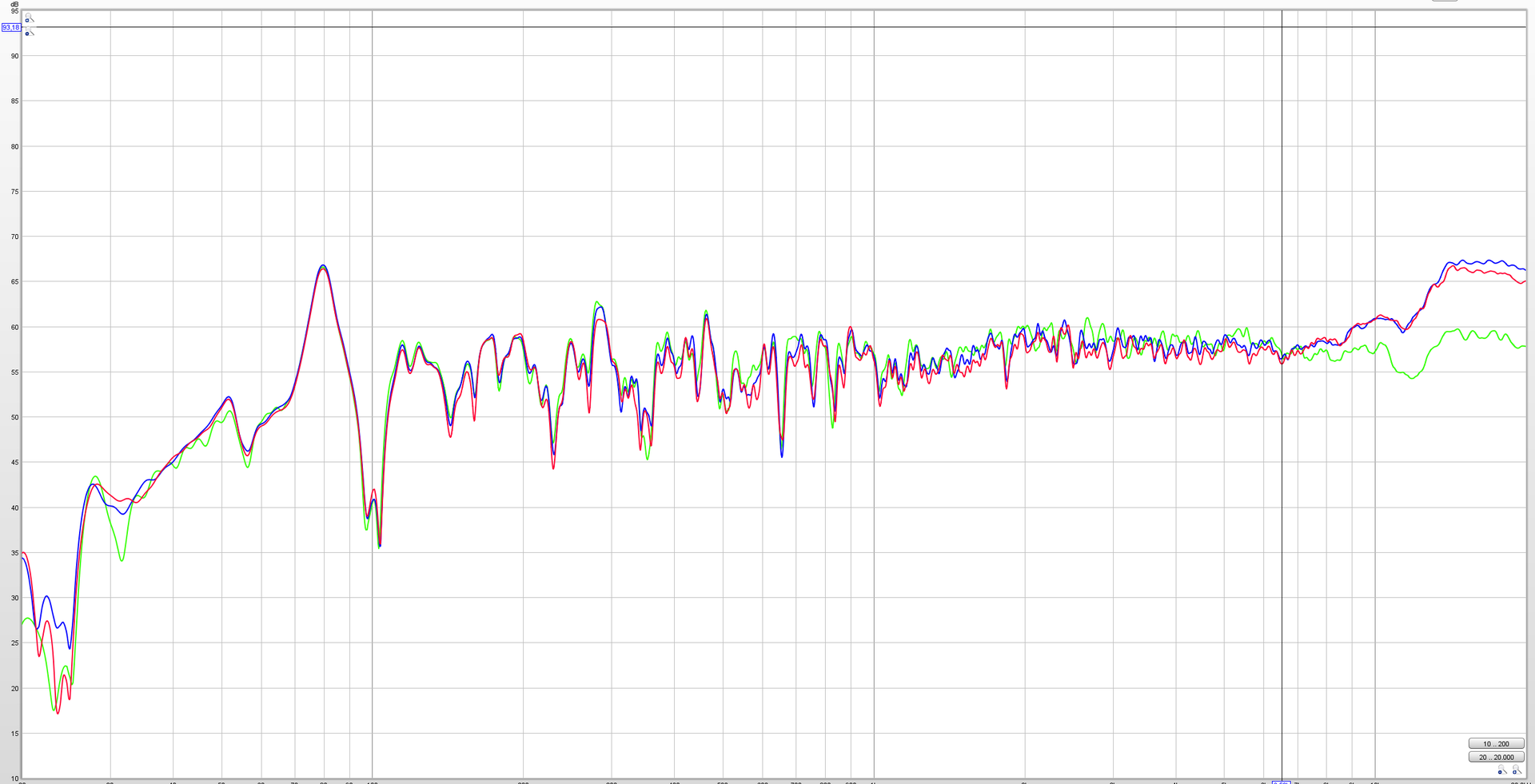Click the red trace minimum near 17 dB
Screen dimensions: 1535x784
58,713
